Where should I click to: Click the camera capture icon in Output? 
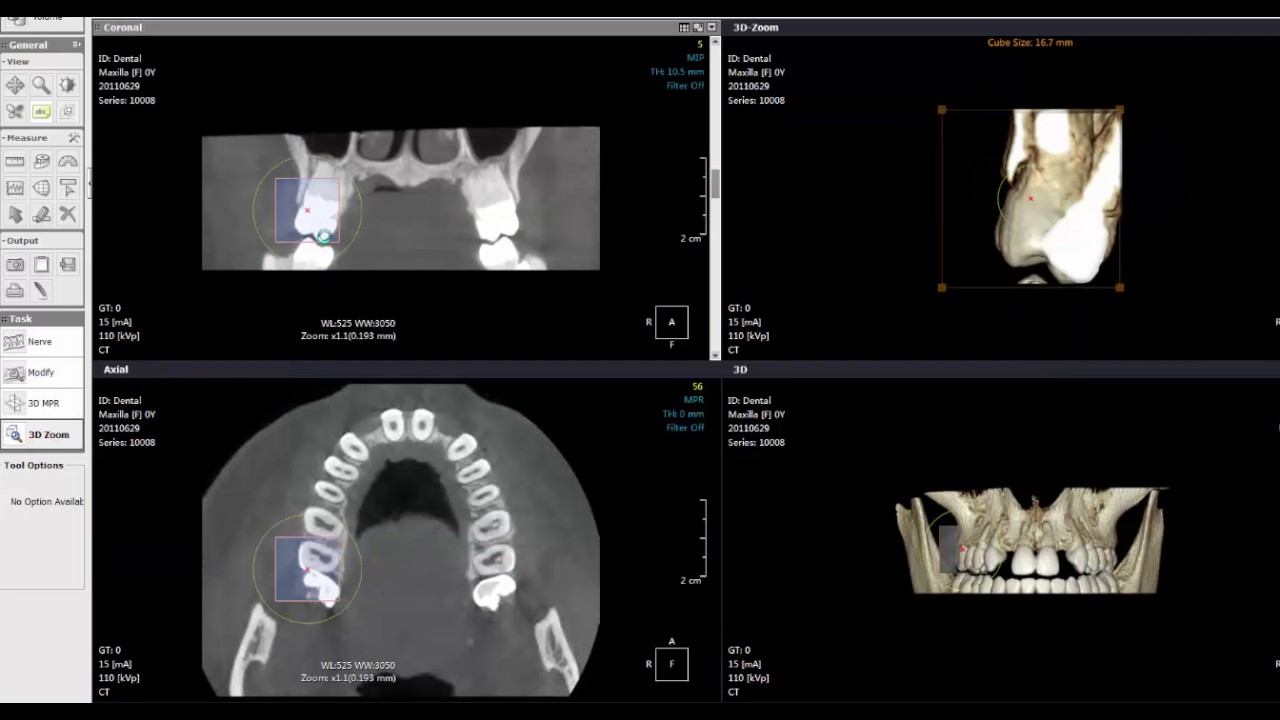[x=15, y=264]
